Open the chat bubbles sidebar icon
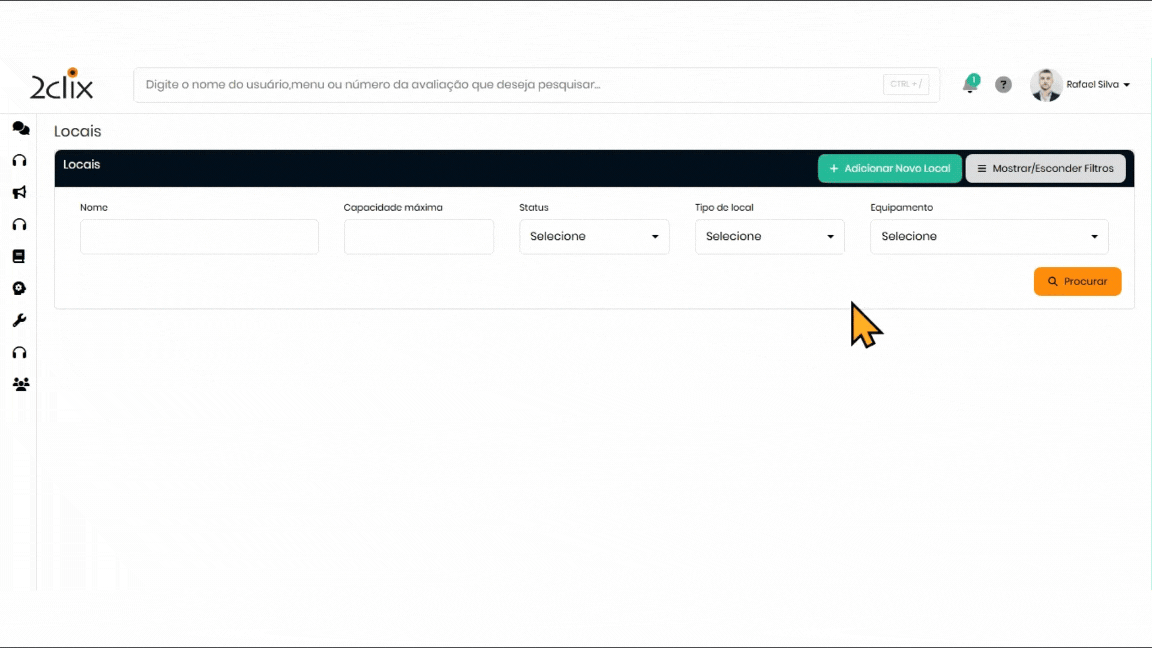This screenshot has width=1152, height=648. click(20, 128)
